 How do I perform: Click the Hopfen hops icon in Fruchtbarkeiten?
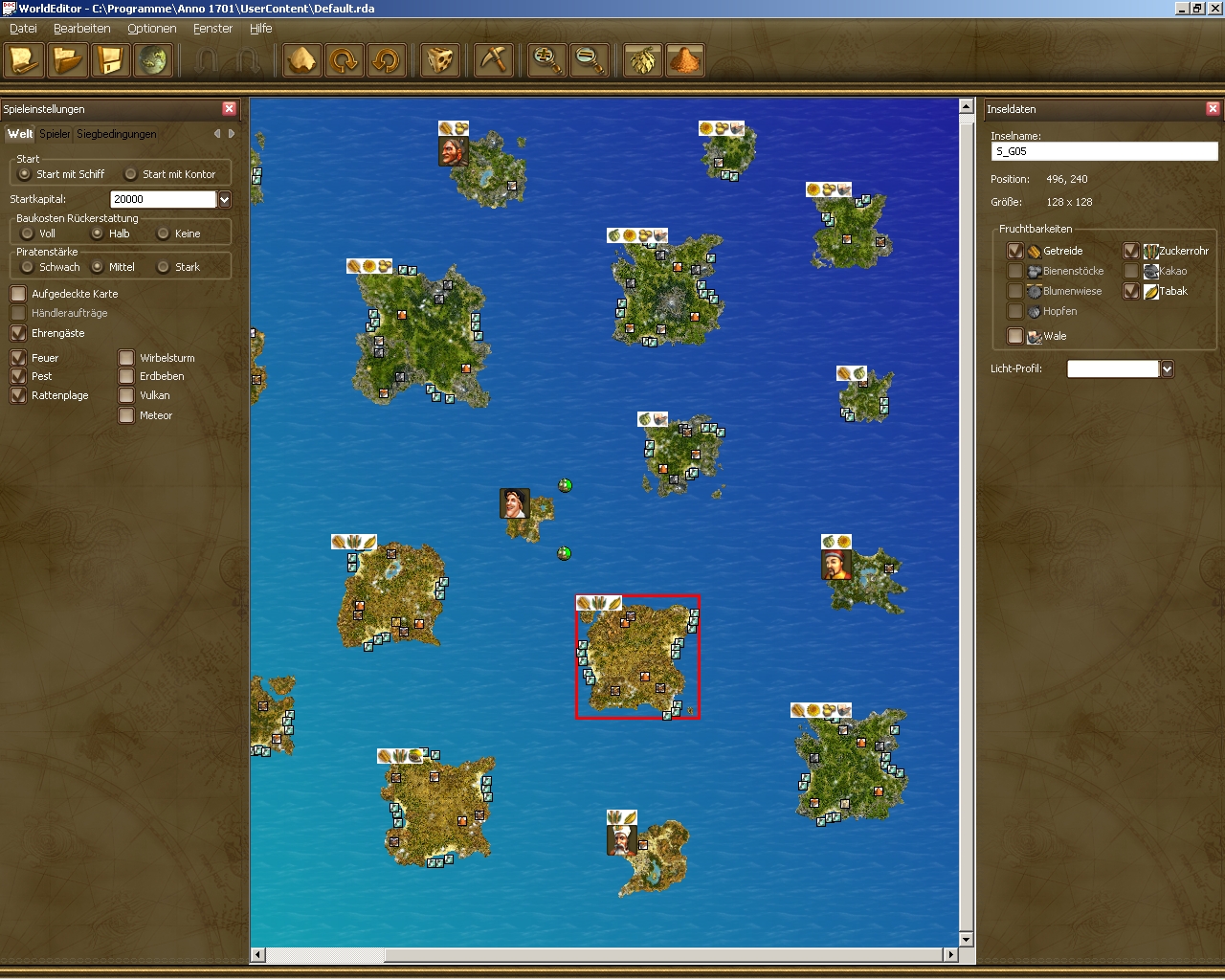click(1035, 311)
